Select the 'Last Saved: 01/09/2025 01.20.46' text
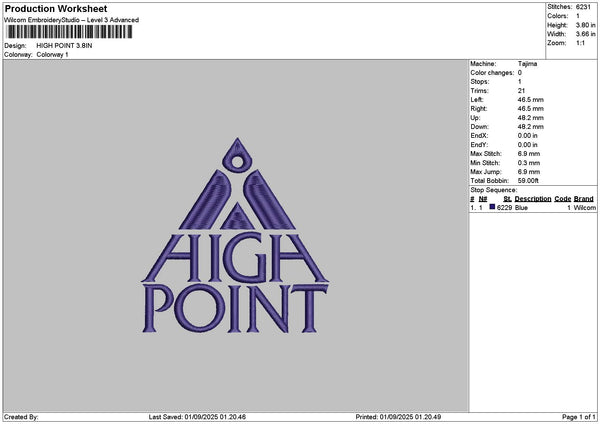The width and height of the screenshot is (600, 424). [x=197, y=417]
